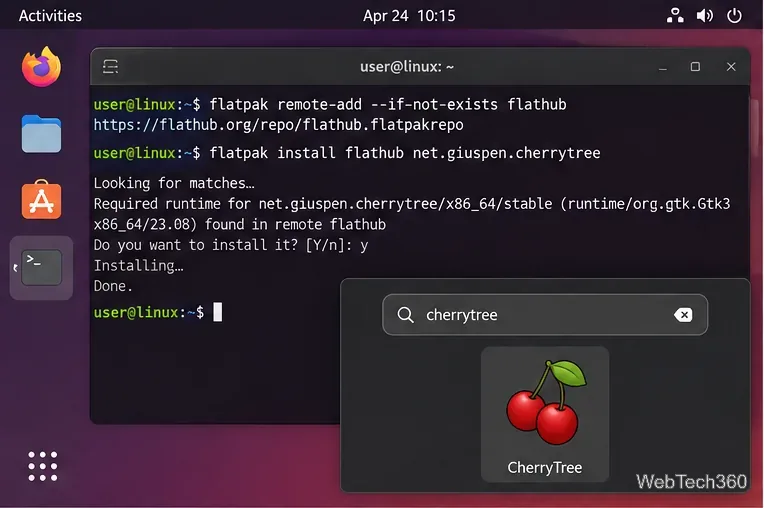Viewport: 764px width, 508px height.
Task: Select the Terminal icon in the dock
Action: click(x=41, y=267)
